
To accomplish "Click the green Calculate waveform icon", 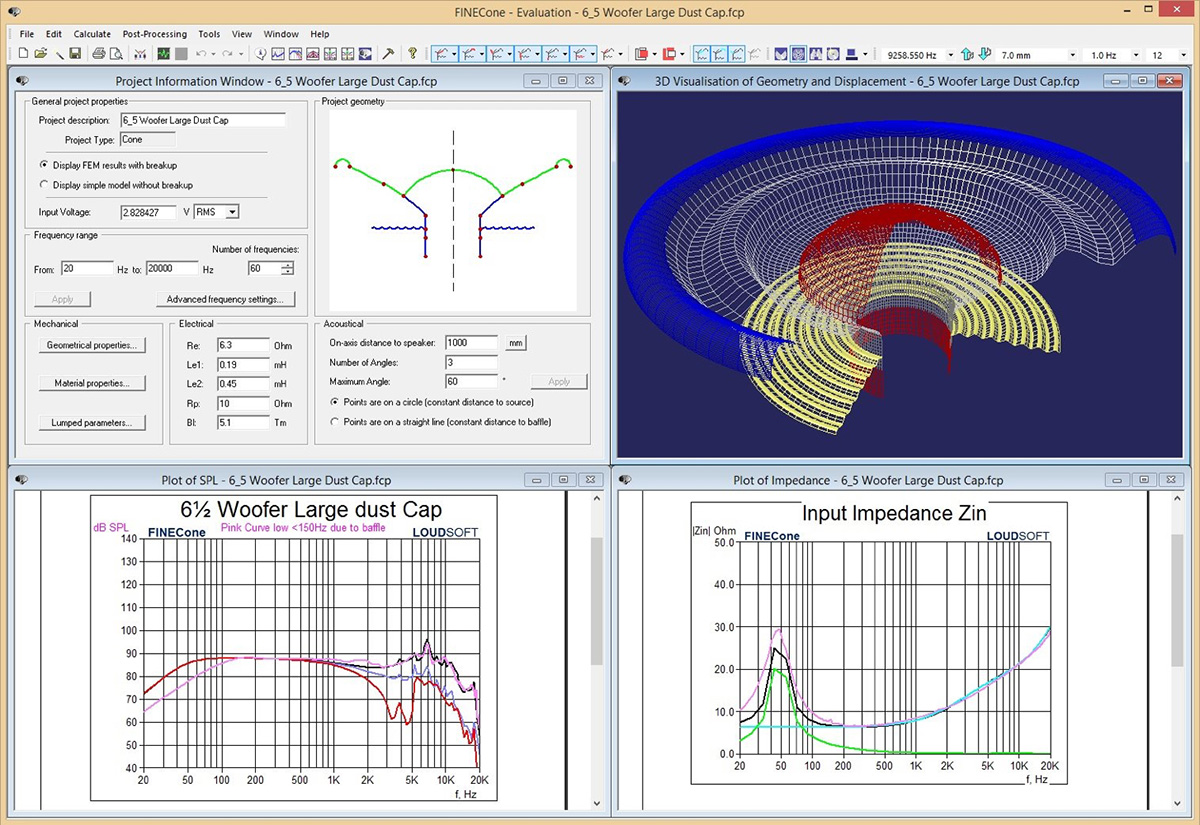I will [163, 53].
